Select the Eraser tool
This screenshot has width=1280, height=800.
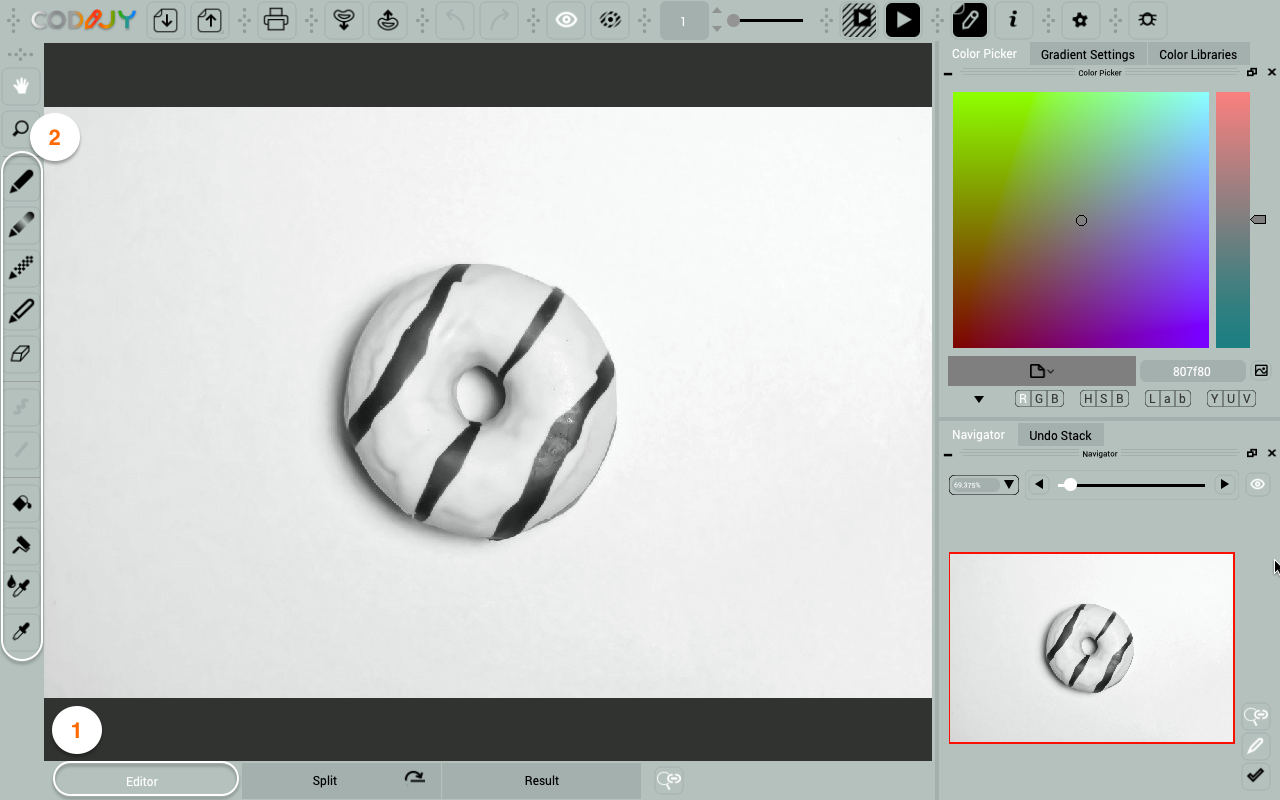21,354
